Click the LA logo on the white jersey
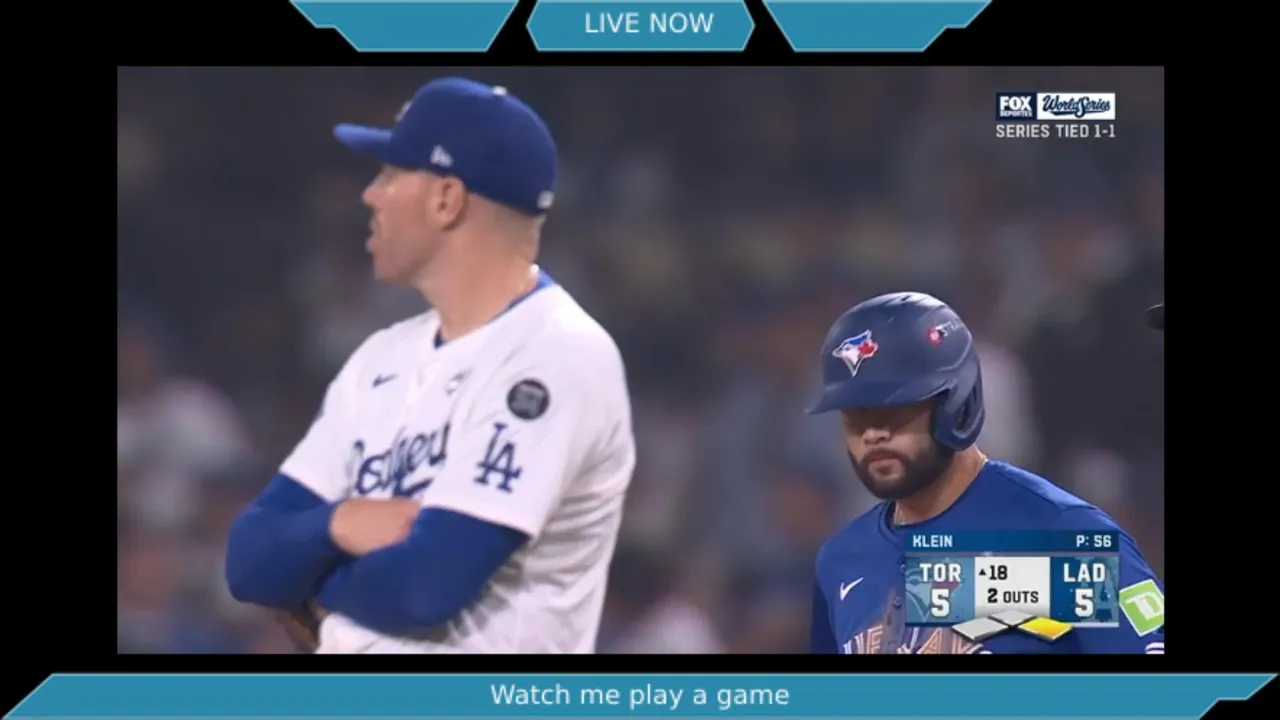 click(499, 456)
